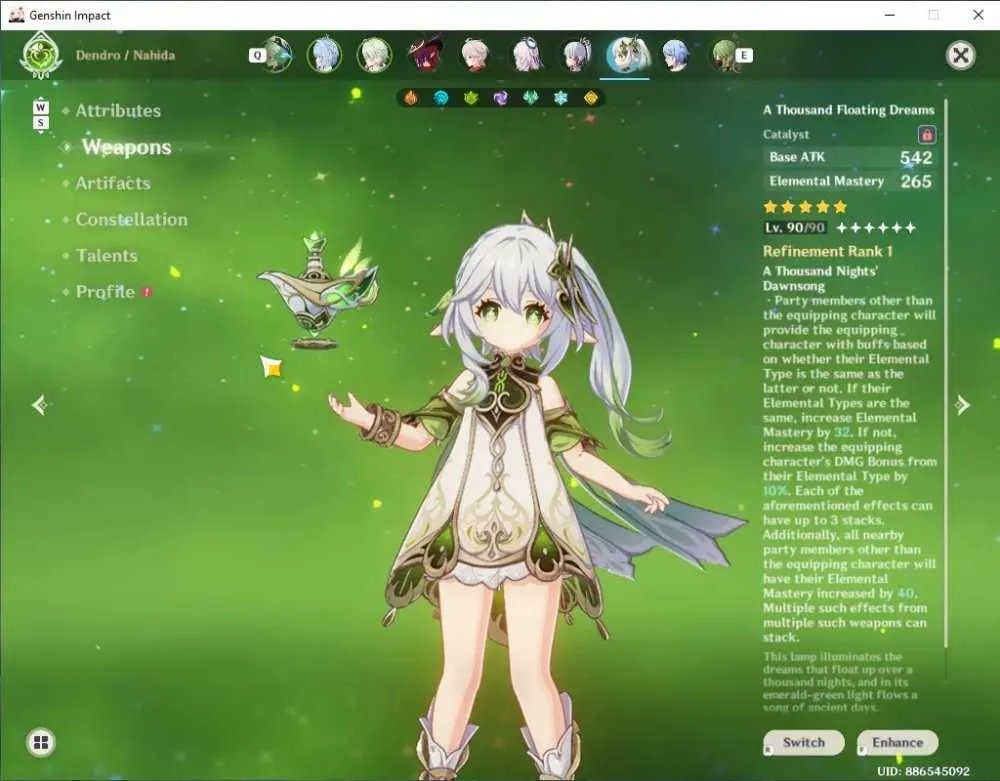This screenshot has height=781, width=1000.
Task: Go to next character with right arrow
Action: coord(962,405)
